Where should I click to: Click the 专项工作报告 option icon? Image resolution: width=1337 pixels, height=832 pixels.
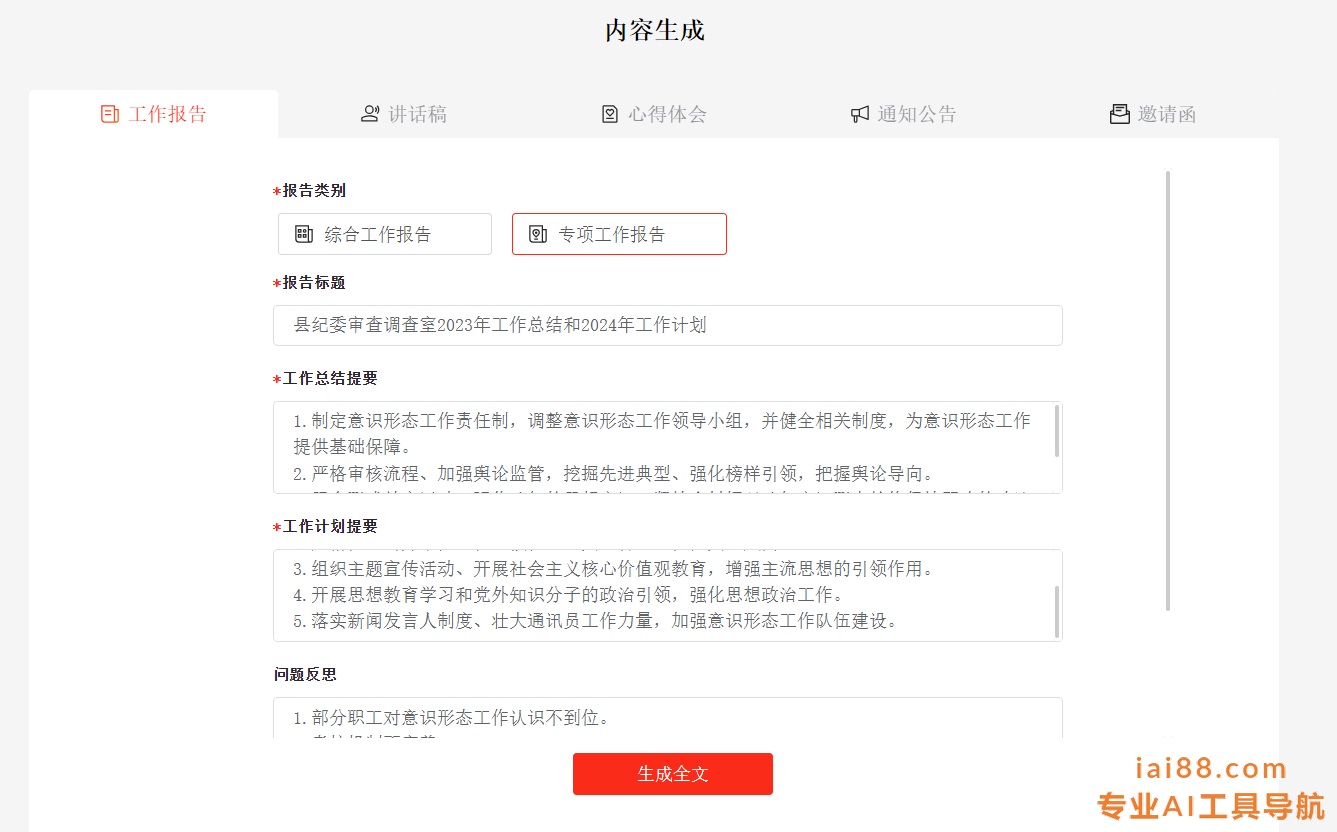[x=538, y=234]
